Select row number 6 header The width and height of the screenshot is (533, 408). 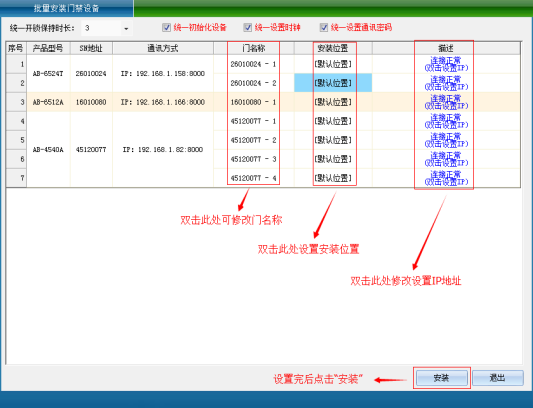[x=16, y=159]
